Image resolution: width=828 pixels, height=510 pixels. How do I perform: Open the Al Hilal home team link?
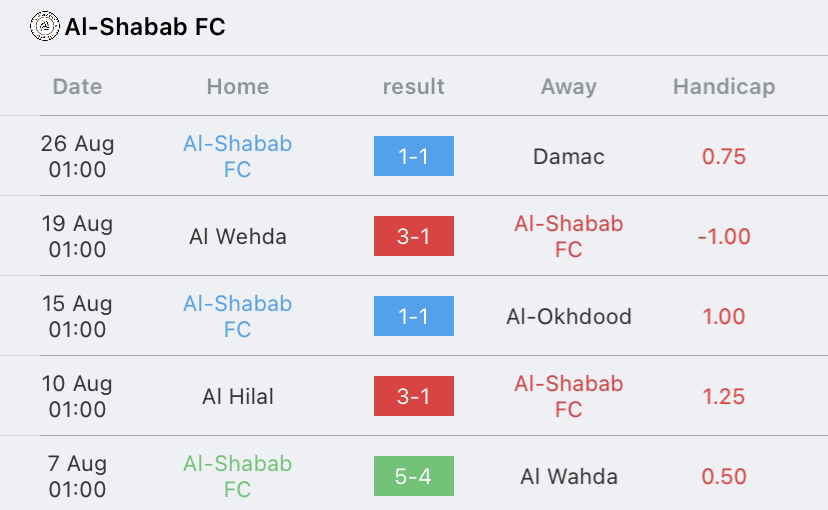(x=238, y=396)
